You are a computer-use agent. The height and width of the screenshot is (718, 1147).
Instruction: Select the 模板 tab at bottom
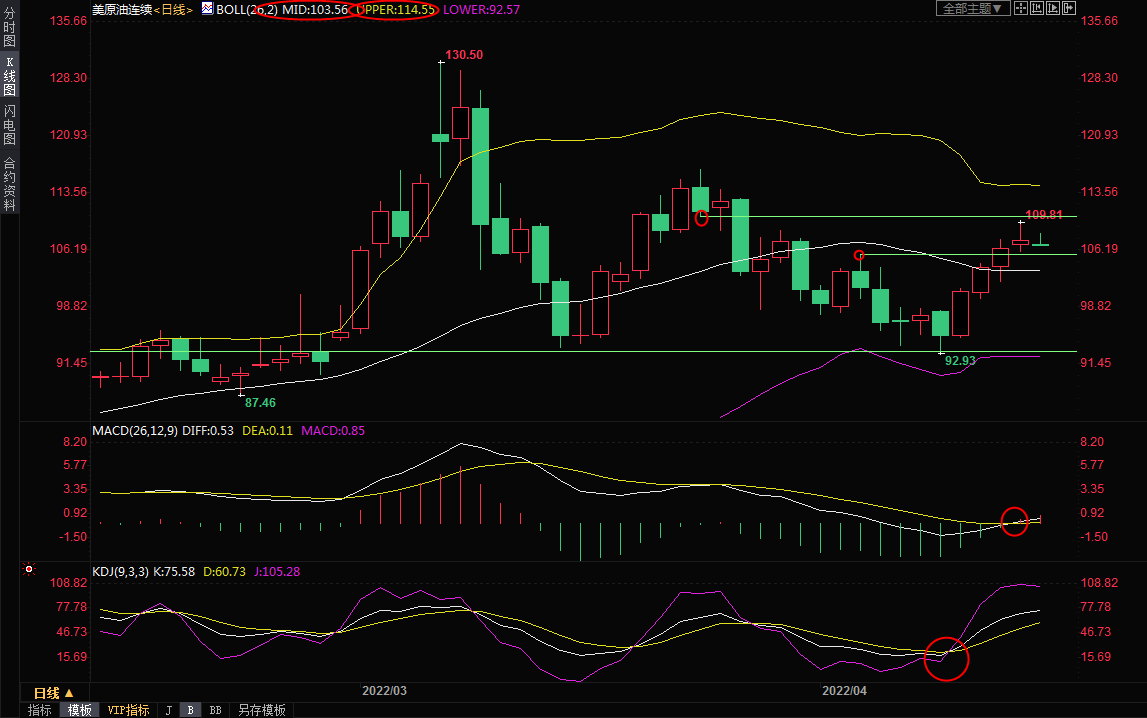[x=80, y=710]
